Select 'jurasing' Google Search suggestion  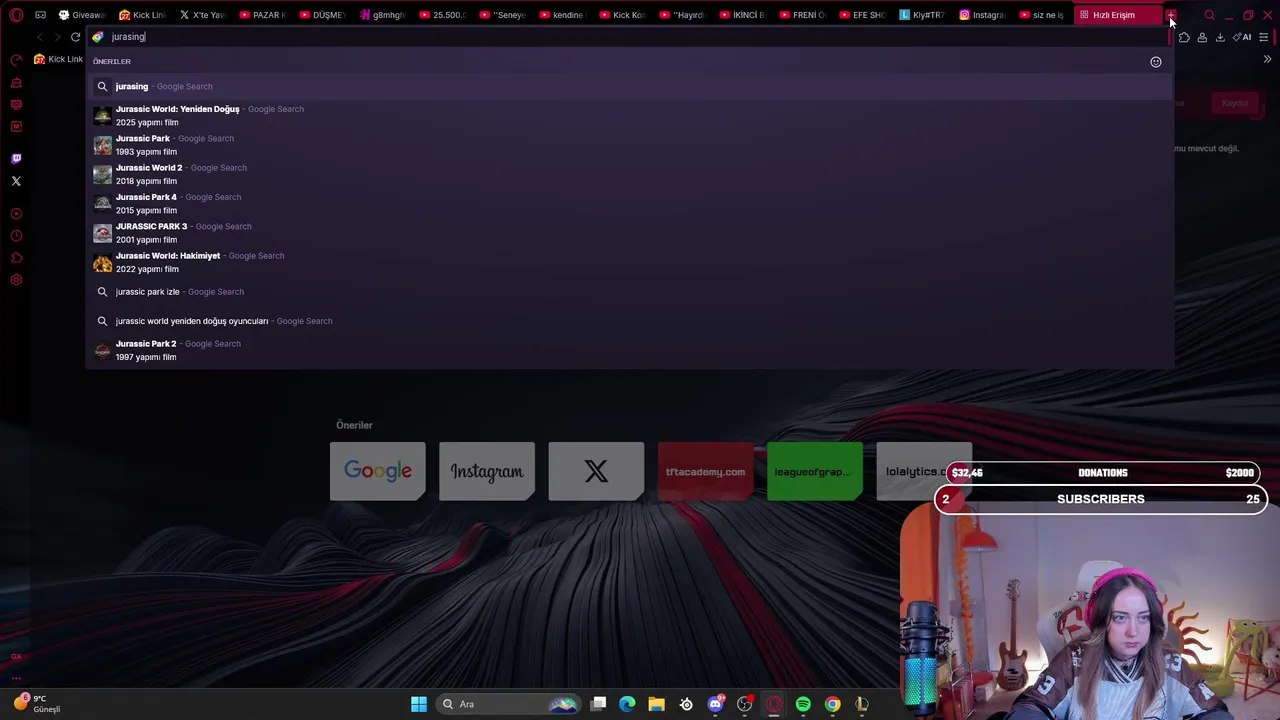click(630, 86)
